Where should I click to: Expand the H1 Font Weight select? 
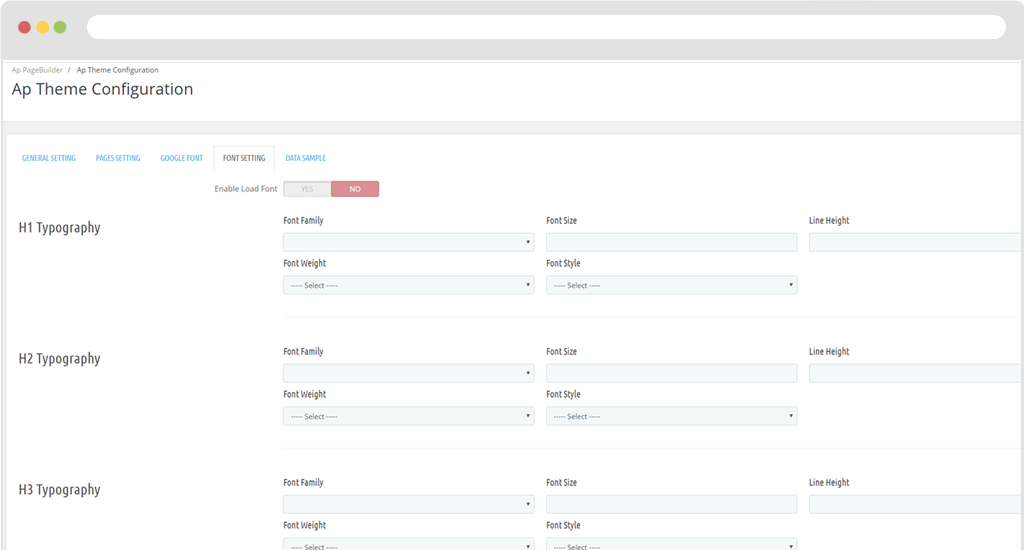click(x=408, y=285)
